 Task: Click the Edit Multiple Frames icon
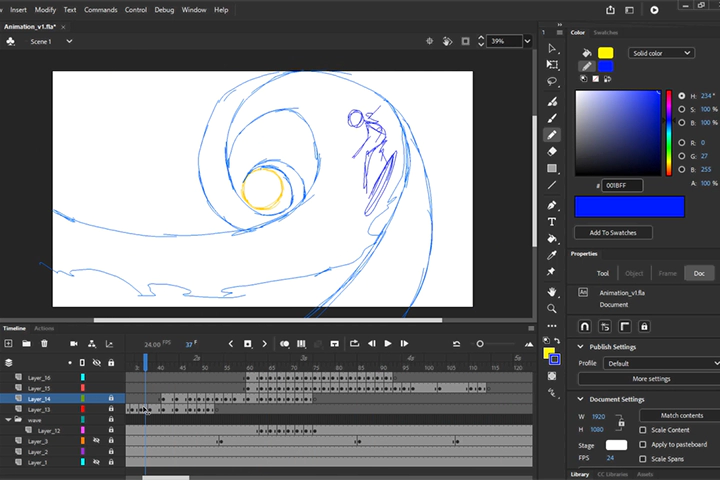point(301,344)
